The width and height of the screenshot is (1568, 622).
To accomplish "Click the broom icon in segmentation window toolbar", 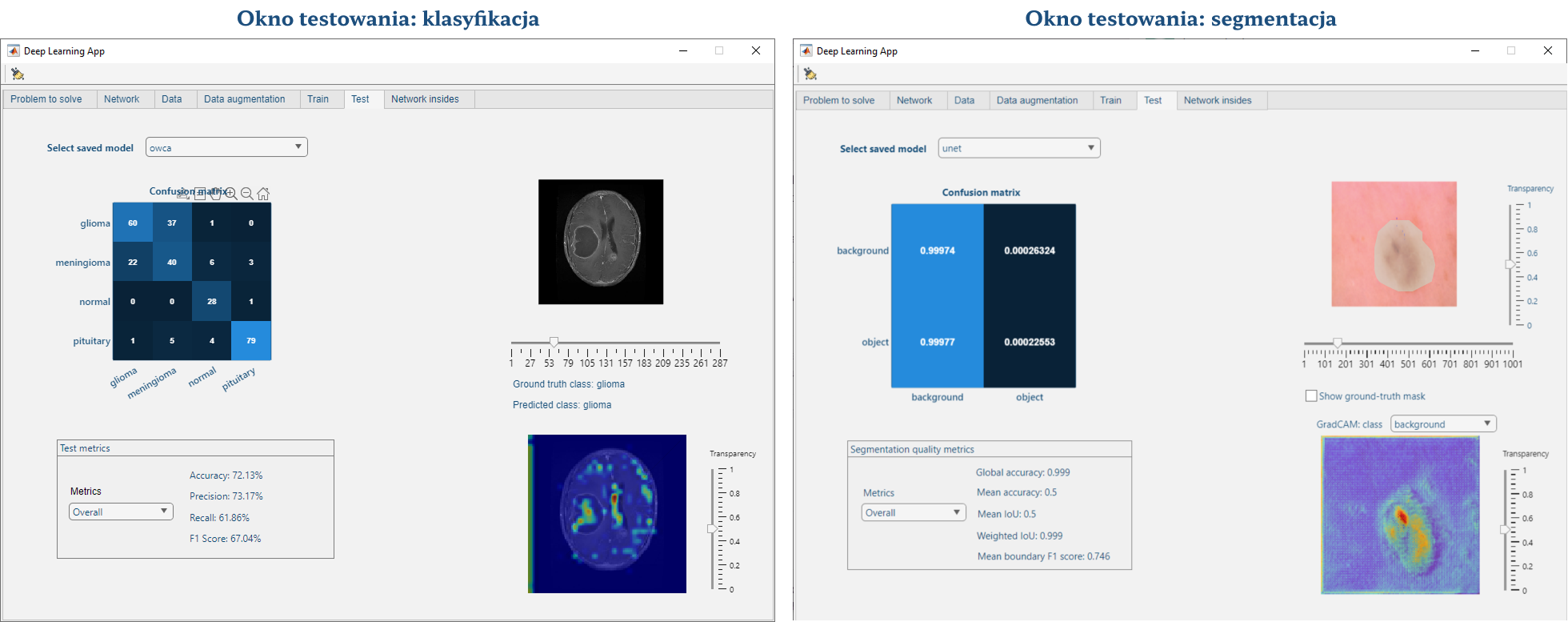I will 810,74.
